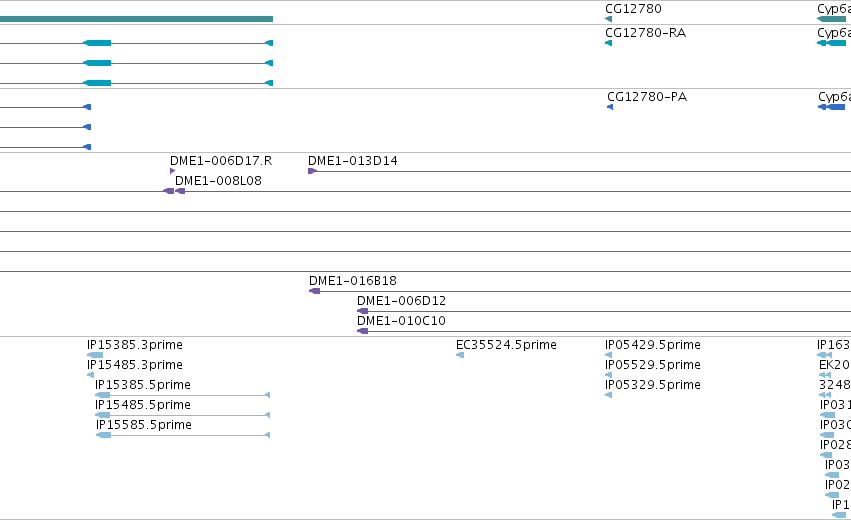Select the purple end glyph of DME1-016B18
Screen dimensions: 851x520
pos(314,291)
